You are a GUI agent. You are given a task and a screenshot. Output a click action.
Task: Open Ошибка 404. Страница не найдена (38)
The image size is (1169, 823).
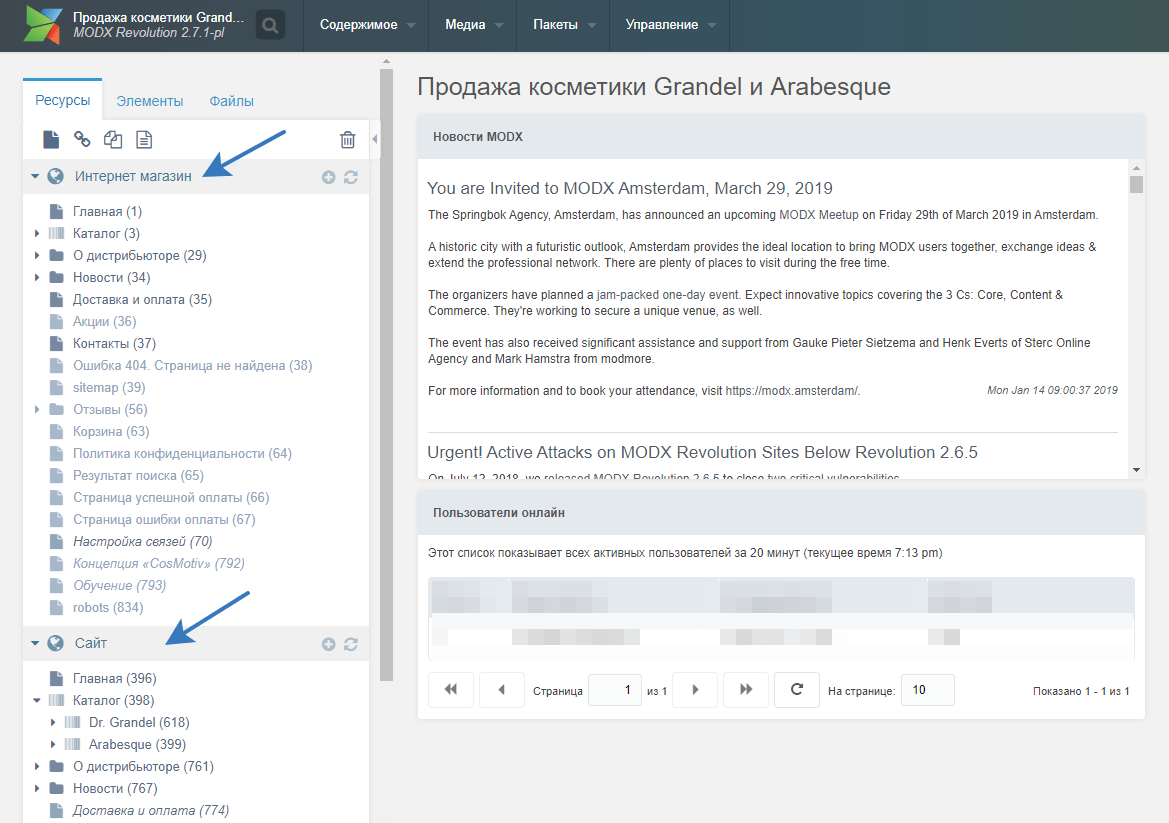(192, 365)
